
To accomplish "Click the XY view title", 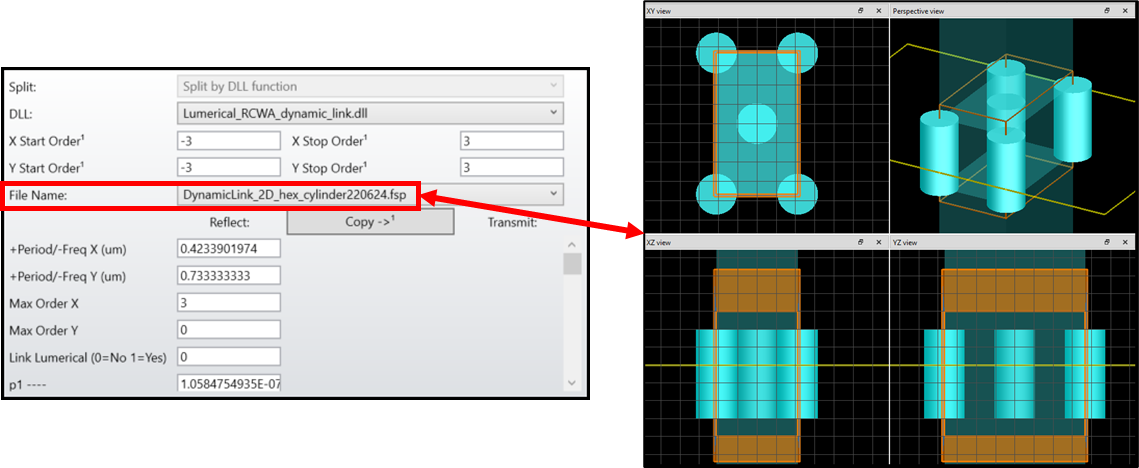I will [660, 11].
